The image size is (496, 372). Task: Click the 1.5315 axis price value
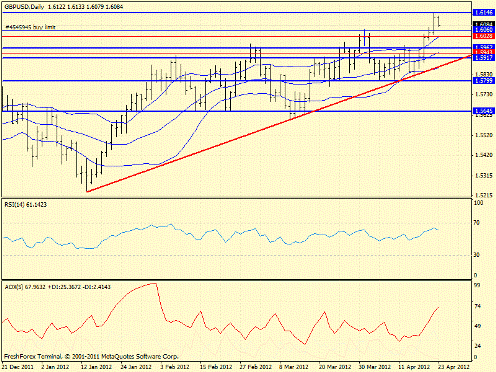coord(484,175)
